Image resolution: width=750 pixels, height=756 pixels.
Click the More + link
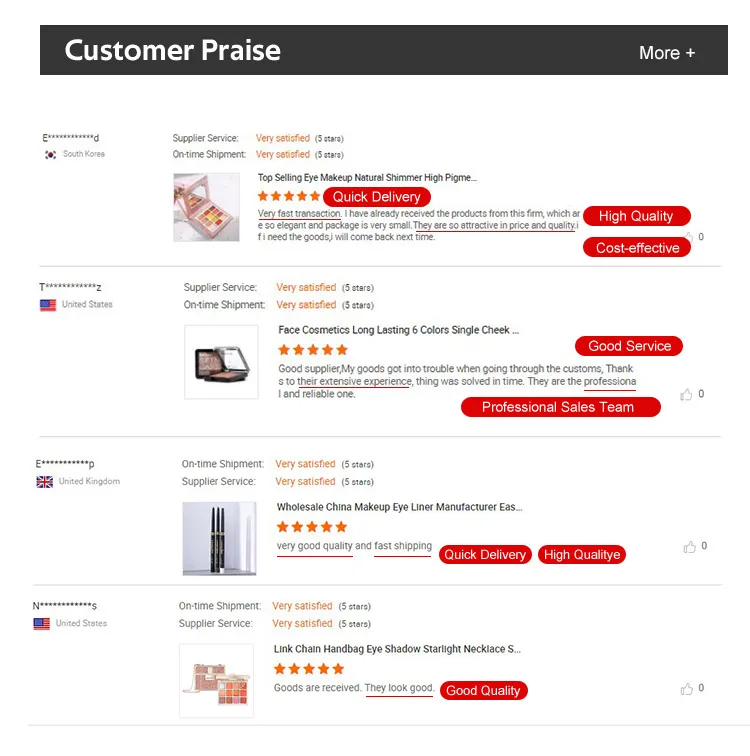pos(667,53)
